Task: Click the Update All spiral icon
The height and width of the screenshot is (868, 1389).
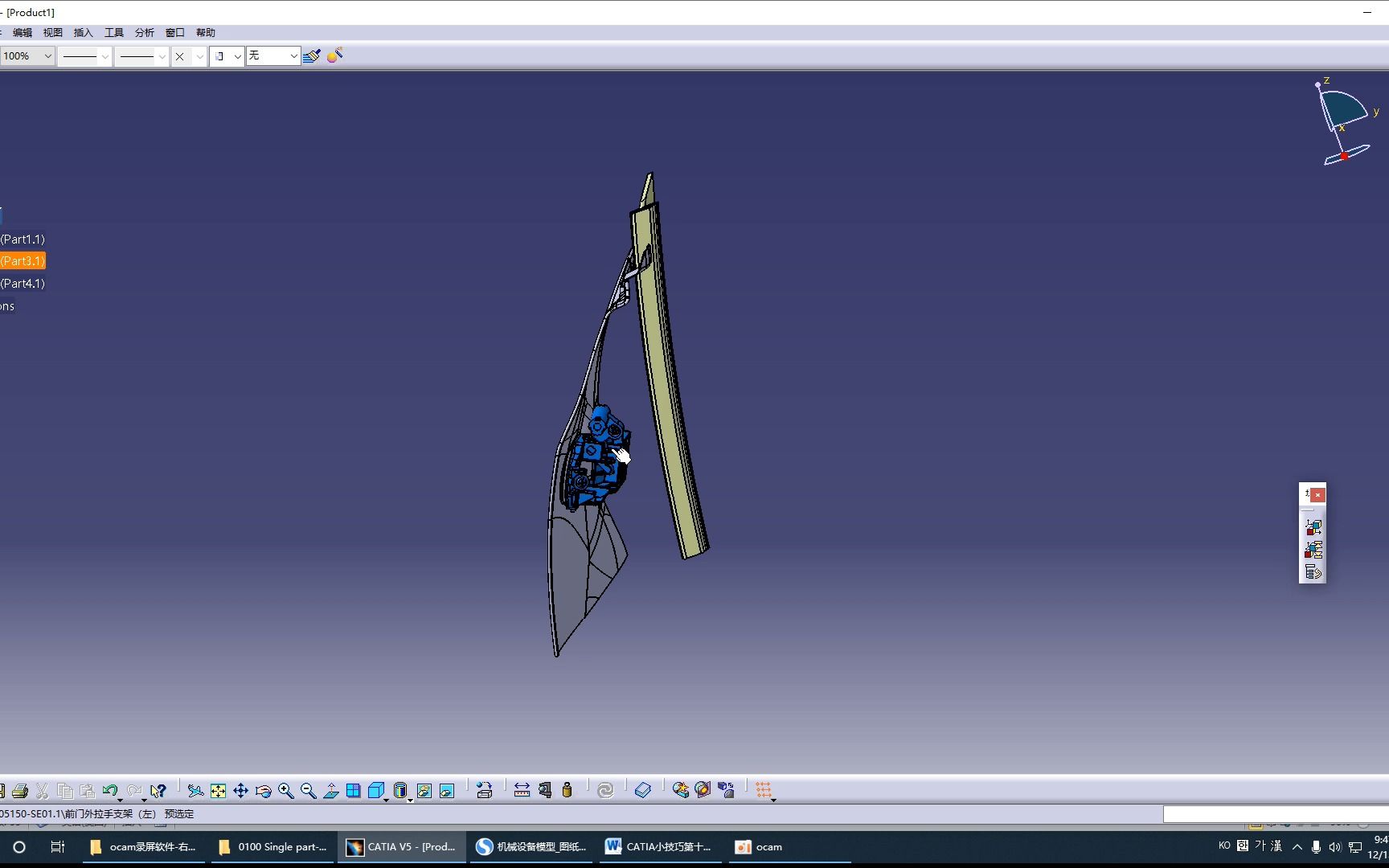Action: point(605,791)
